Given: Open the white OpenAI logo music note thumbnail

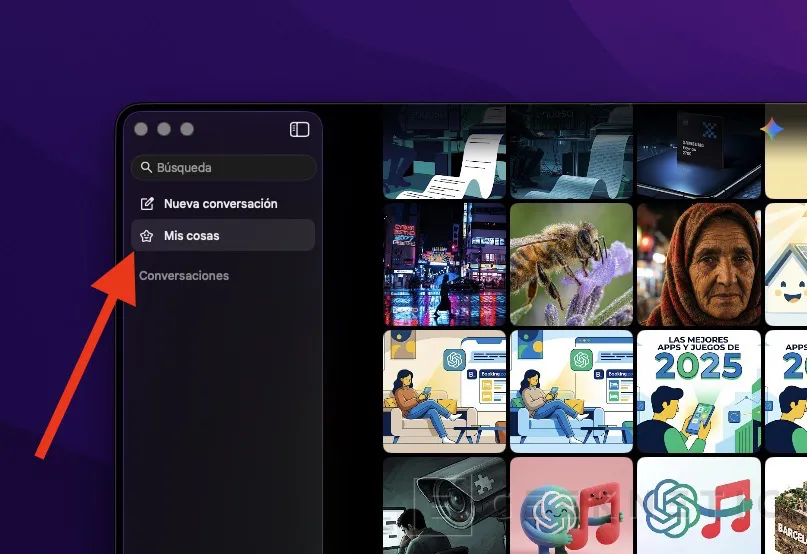Looking at the screenshot, I should click(x=699, y=506).
